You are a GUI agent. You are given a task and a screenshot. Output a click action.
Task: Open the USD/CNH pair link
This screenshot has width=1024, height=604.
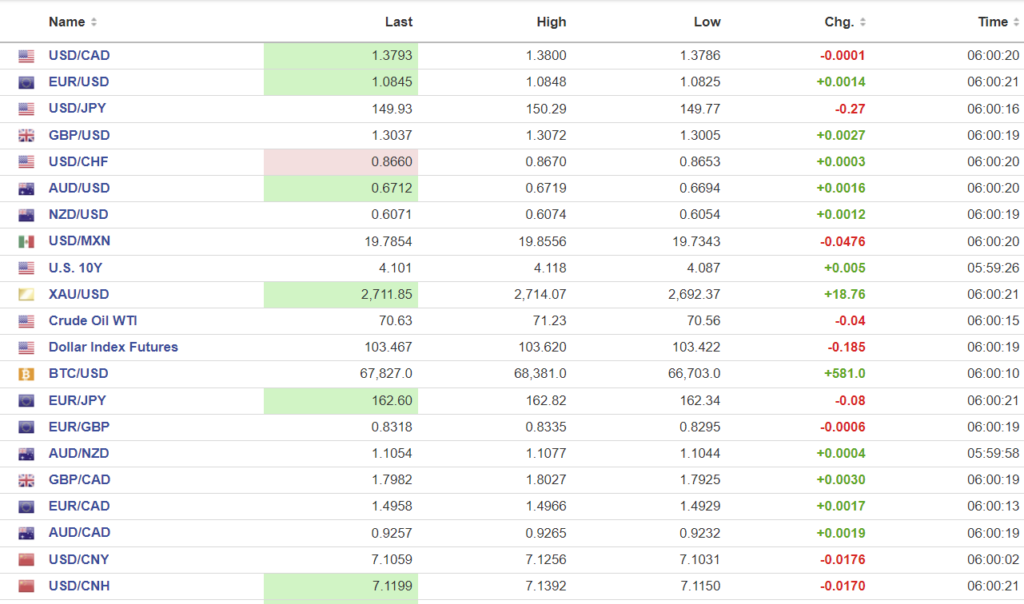click(79, 586)
